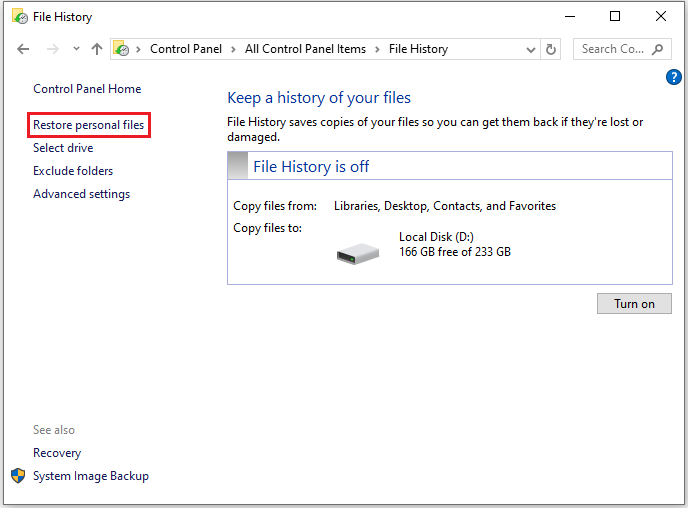Minimize the File History window
This screenshot has width=688, height=508.
coord(570,17)
